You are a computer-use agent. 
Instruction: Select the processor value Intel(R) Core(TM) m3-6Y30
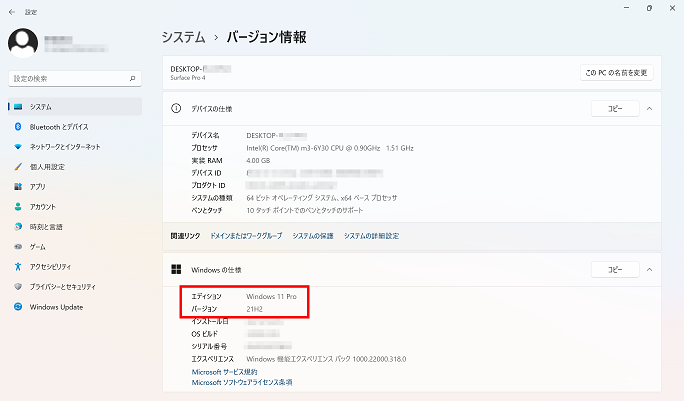coord(330,148)
